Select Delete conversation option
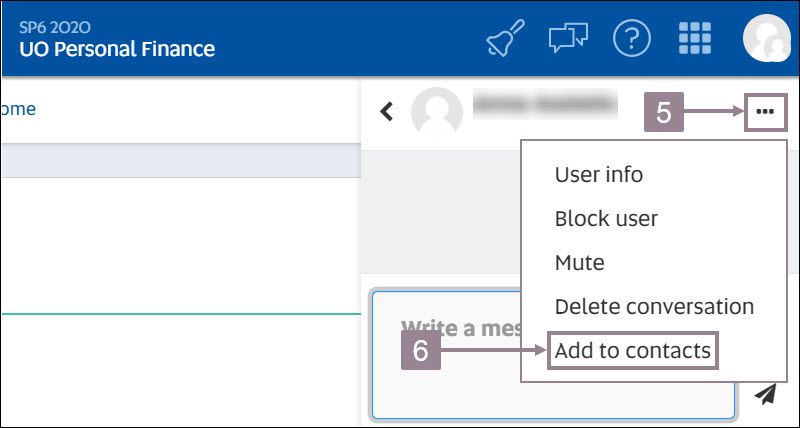 [x=654, y=306]
